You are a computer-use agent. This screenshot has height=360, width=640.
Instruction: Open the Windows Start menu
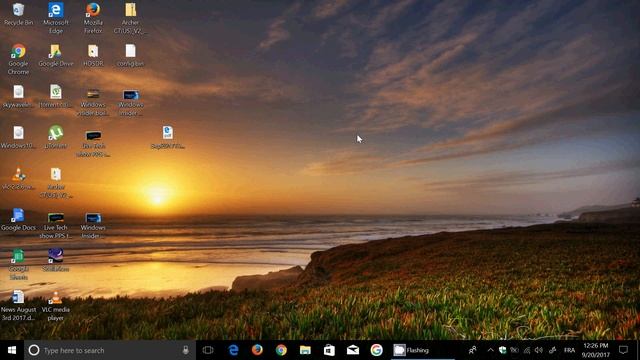[x=12, y=350]
